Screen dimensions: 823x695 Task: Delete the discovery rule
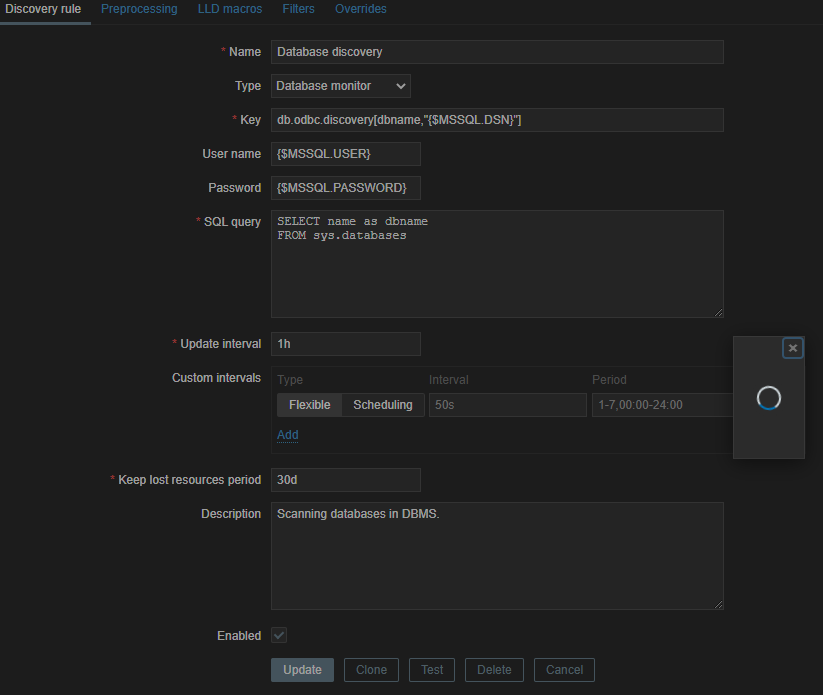click(x=494, y=670)
